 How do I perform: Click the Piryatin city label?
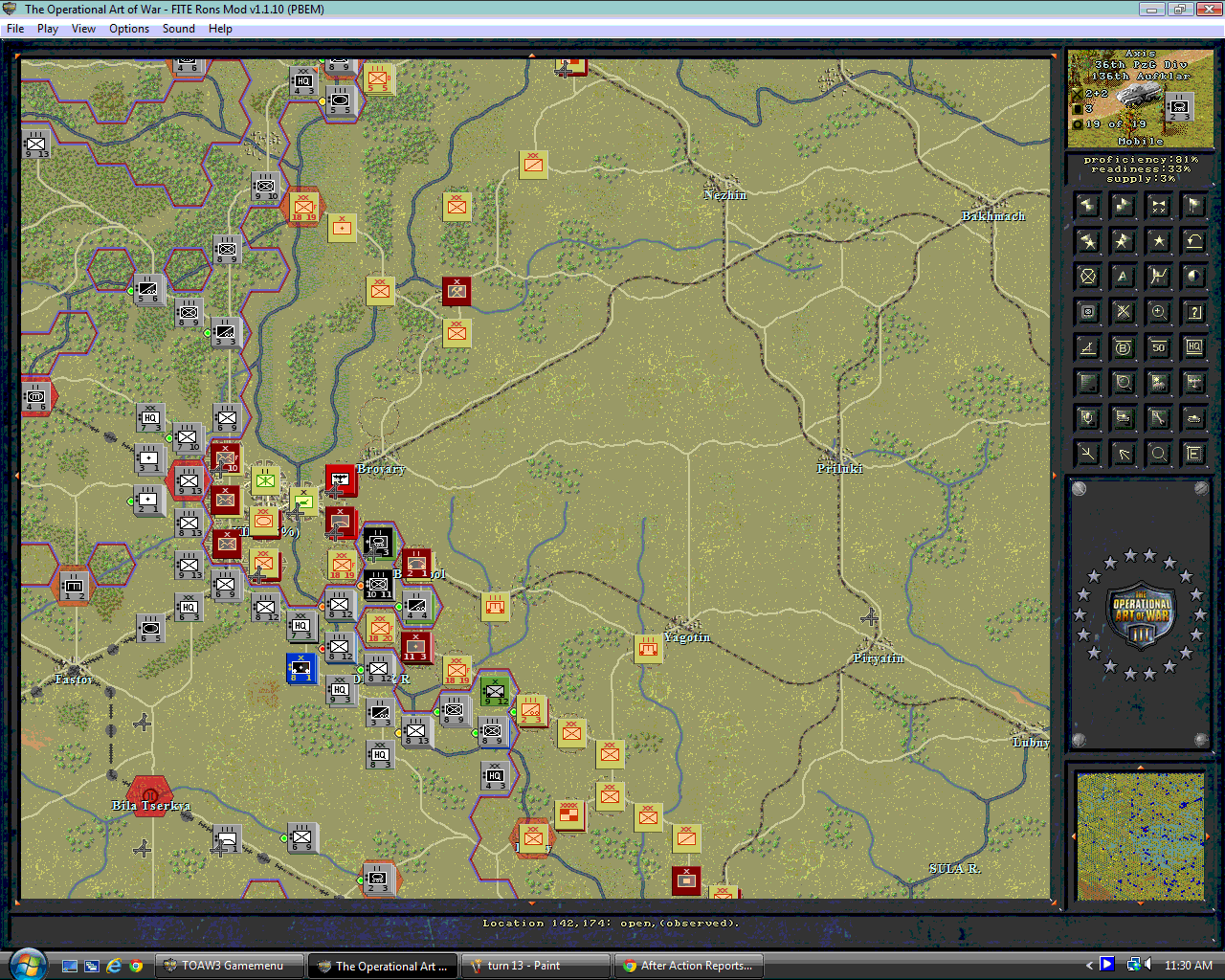pos(879,658)
